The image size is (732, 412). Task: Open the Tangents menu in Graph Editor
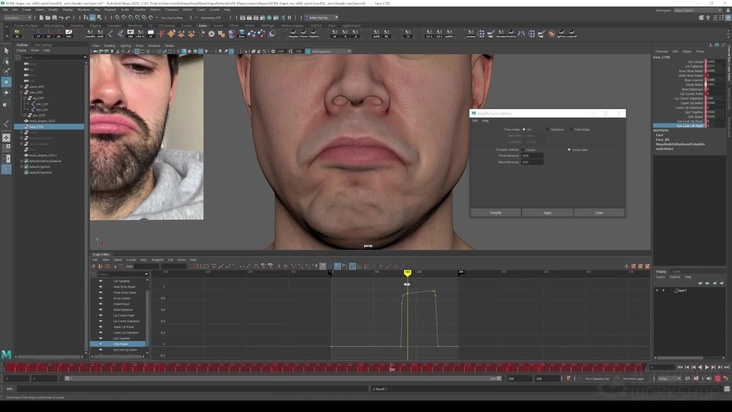(157, 260)
